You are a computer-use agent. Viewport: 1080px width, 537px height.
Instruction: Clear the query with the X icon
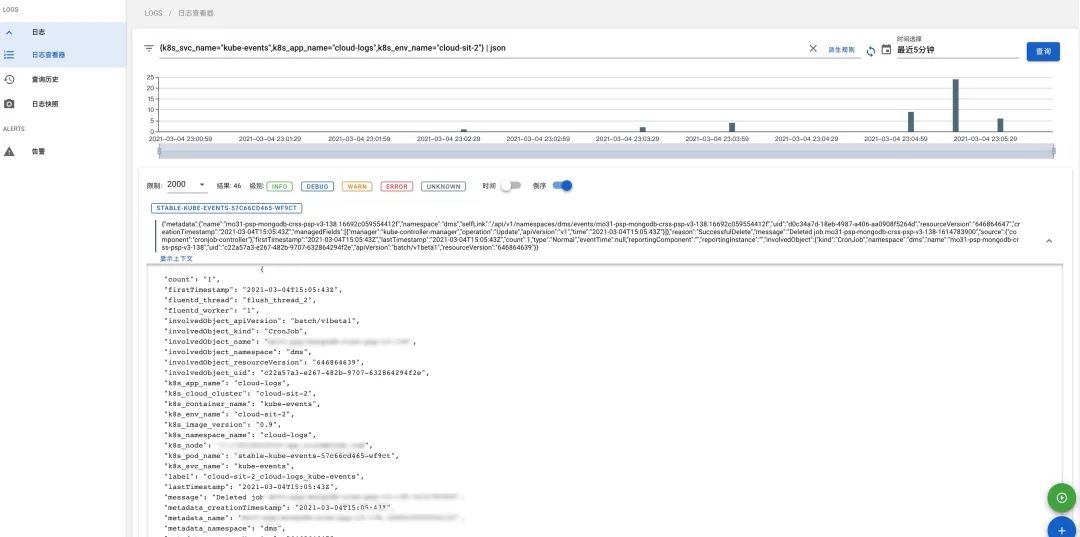pos(813,49)
